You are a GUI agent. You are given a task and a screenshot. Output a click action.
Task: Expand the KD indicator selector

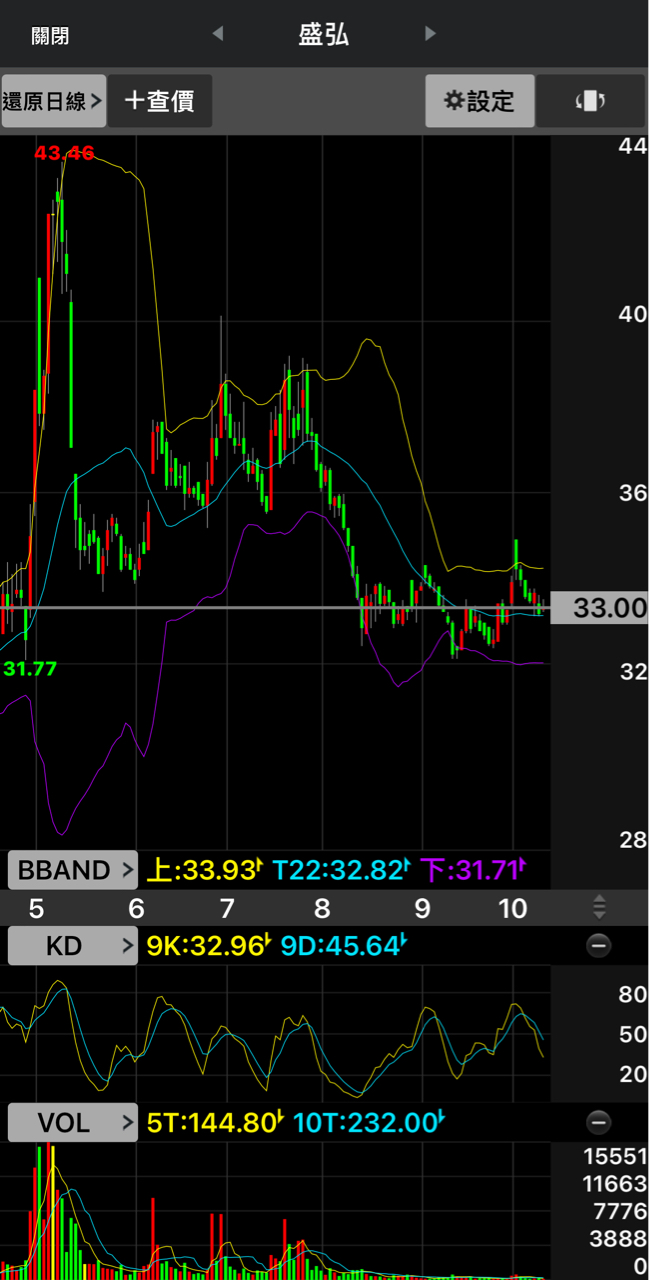(73, 945)
